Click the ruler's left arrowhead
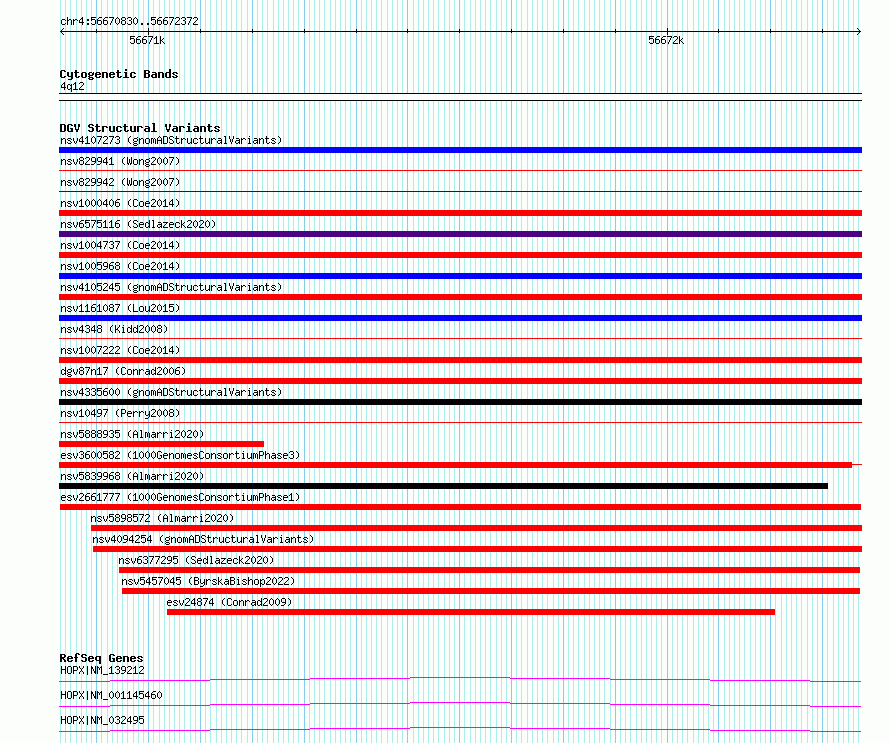The width and height of the screenshot is (890, 743). point(62,32)
